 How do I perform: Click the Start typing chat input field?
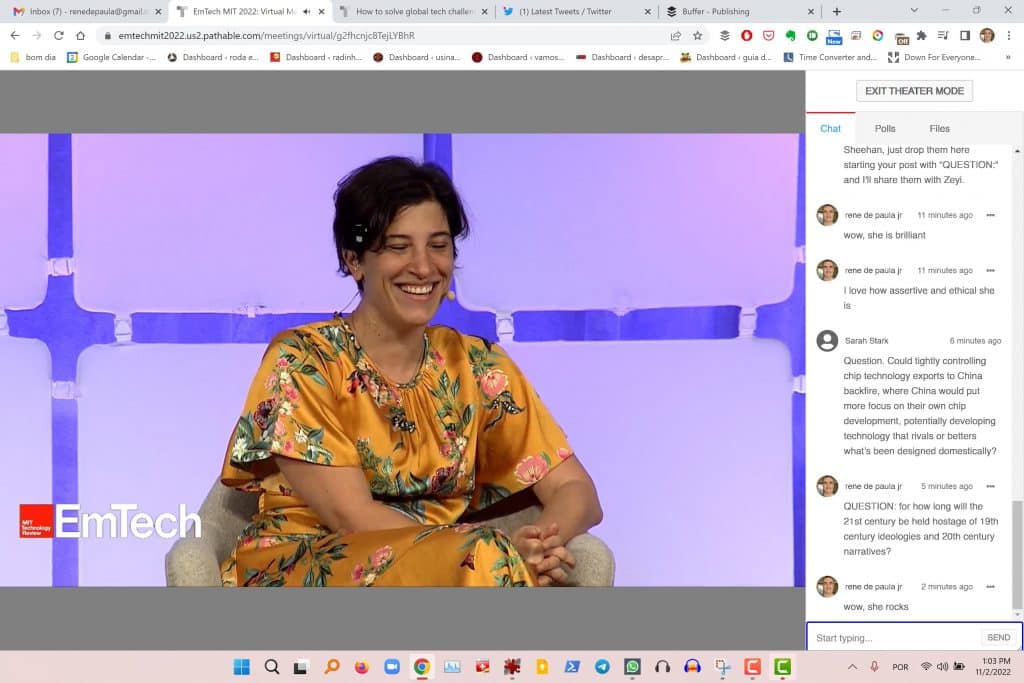point(890,637)
